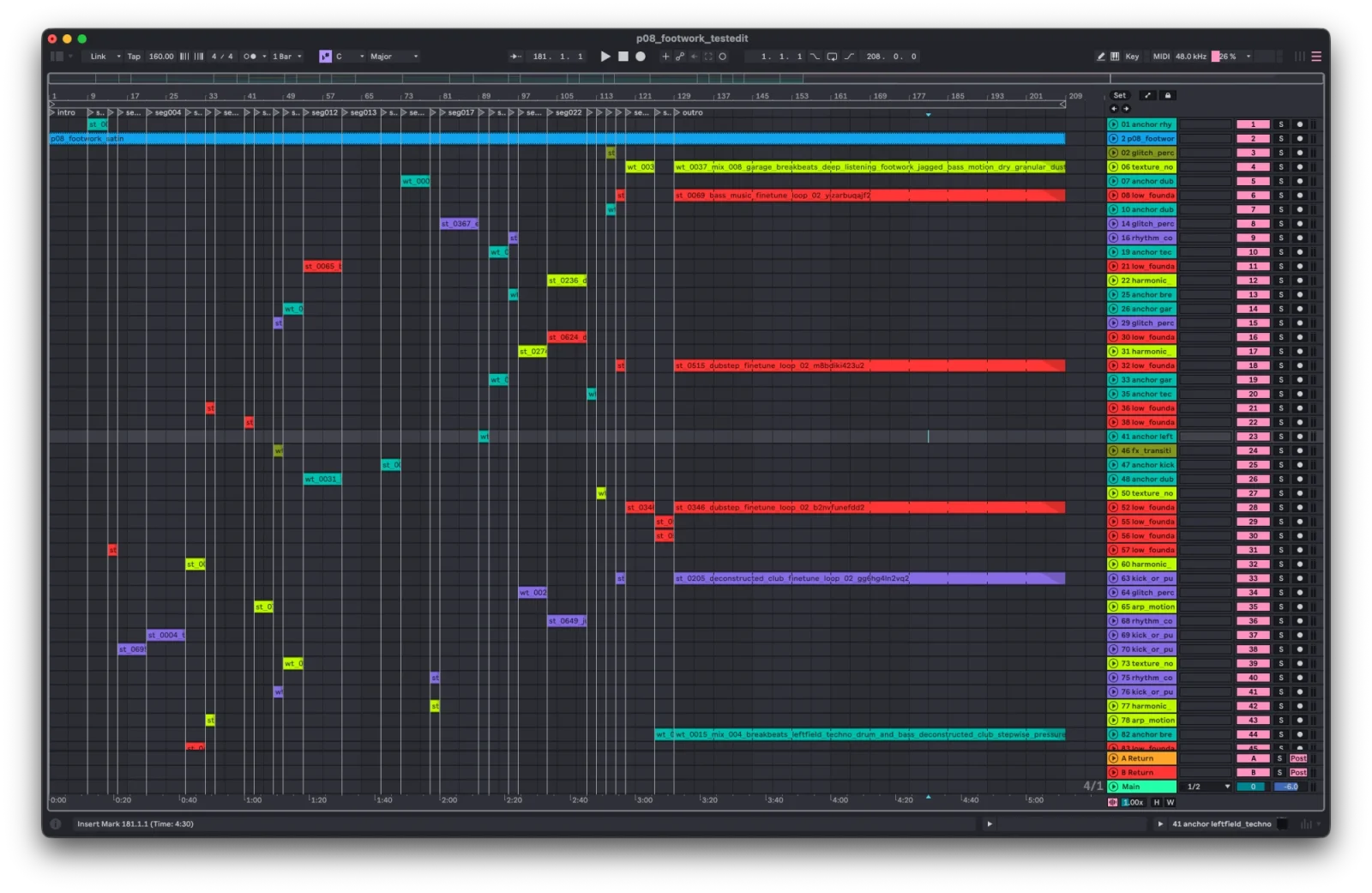Viewport: 1372px width, 893px height.
Task: Solo the 06 texture_no track
Action: point(1281,167)
